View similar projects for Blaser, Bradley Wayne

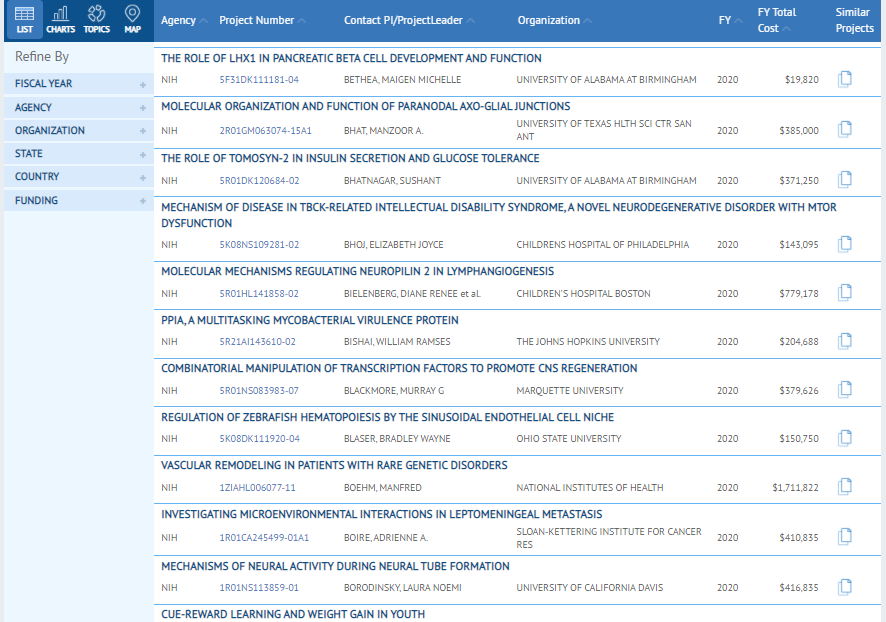point(845,438)
